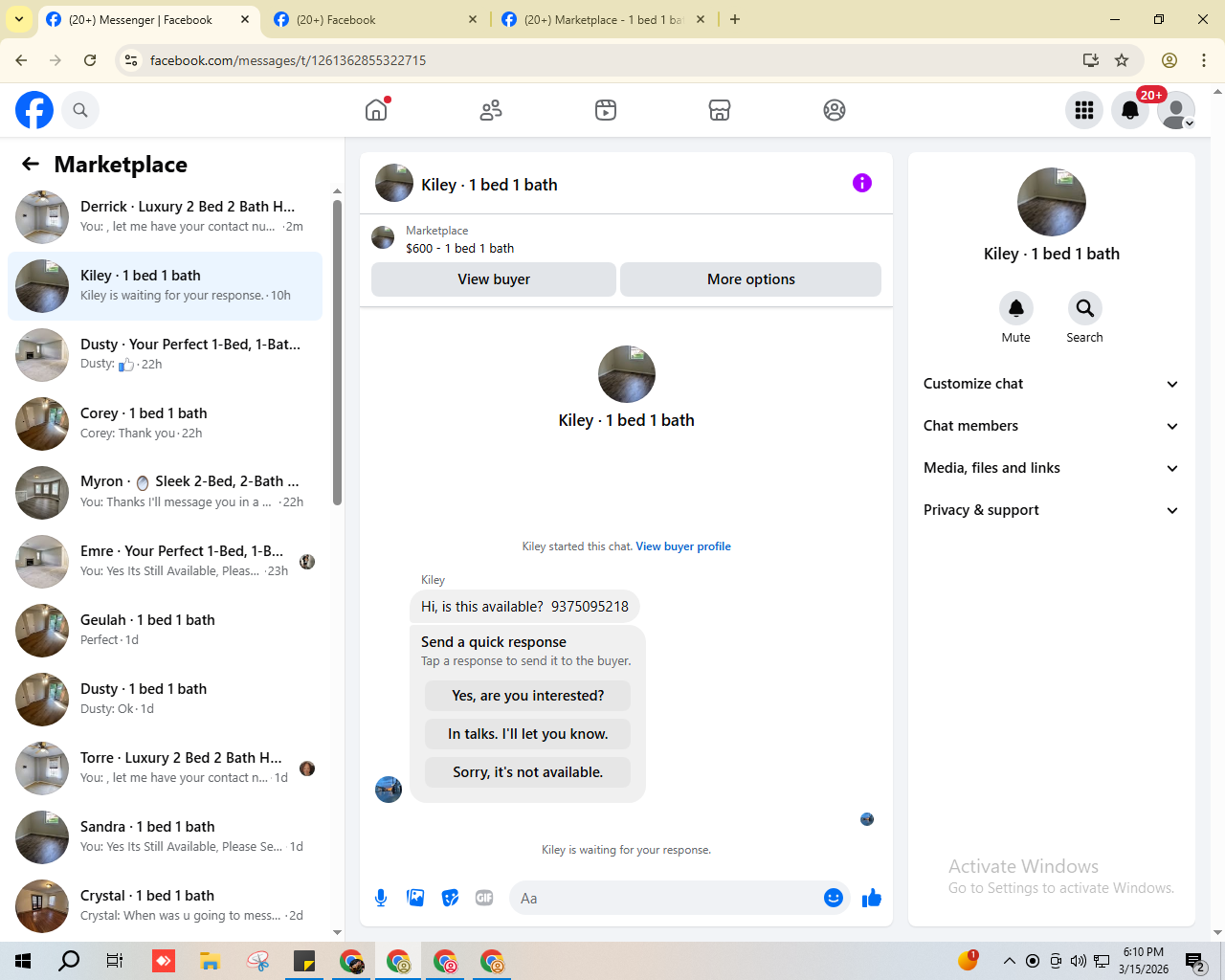1225x980 pixels.
Task: Open File Explorer from the taskbar
Action: coord(211,961)
